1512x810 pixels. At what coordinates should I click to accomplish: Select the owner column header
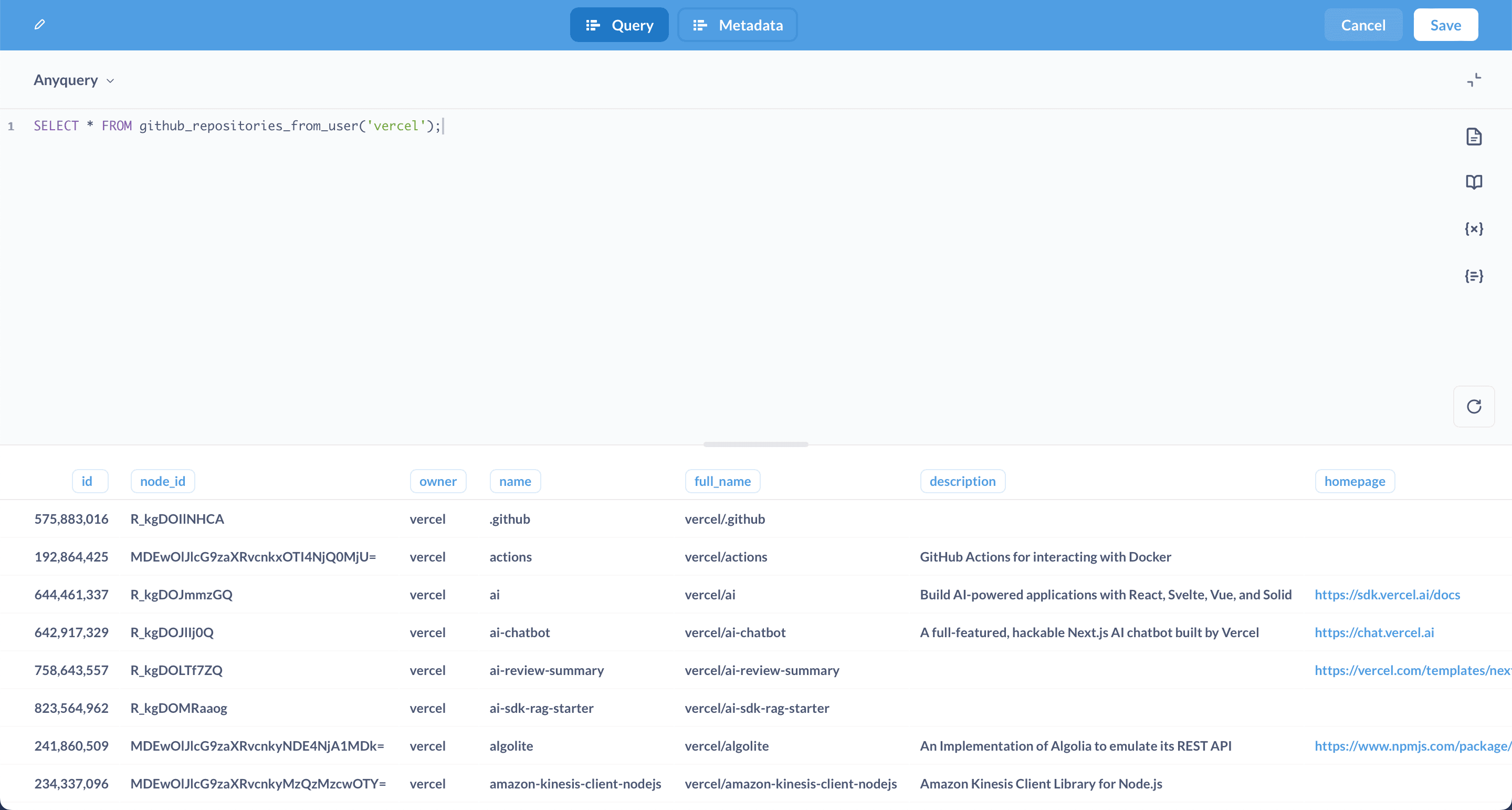438,481
